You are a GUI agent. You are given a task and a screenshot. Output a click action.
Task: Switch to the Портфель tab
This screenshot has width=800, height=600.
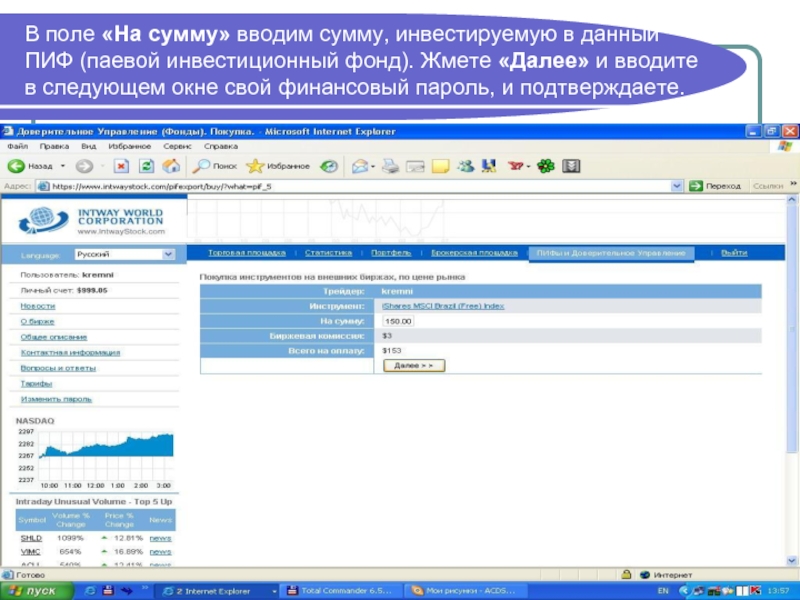[391, 253]
